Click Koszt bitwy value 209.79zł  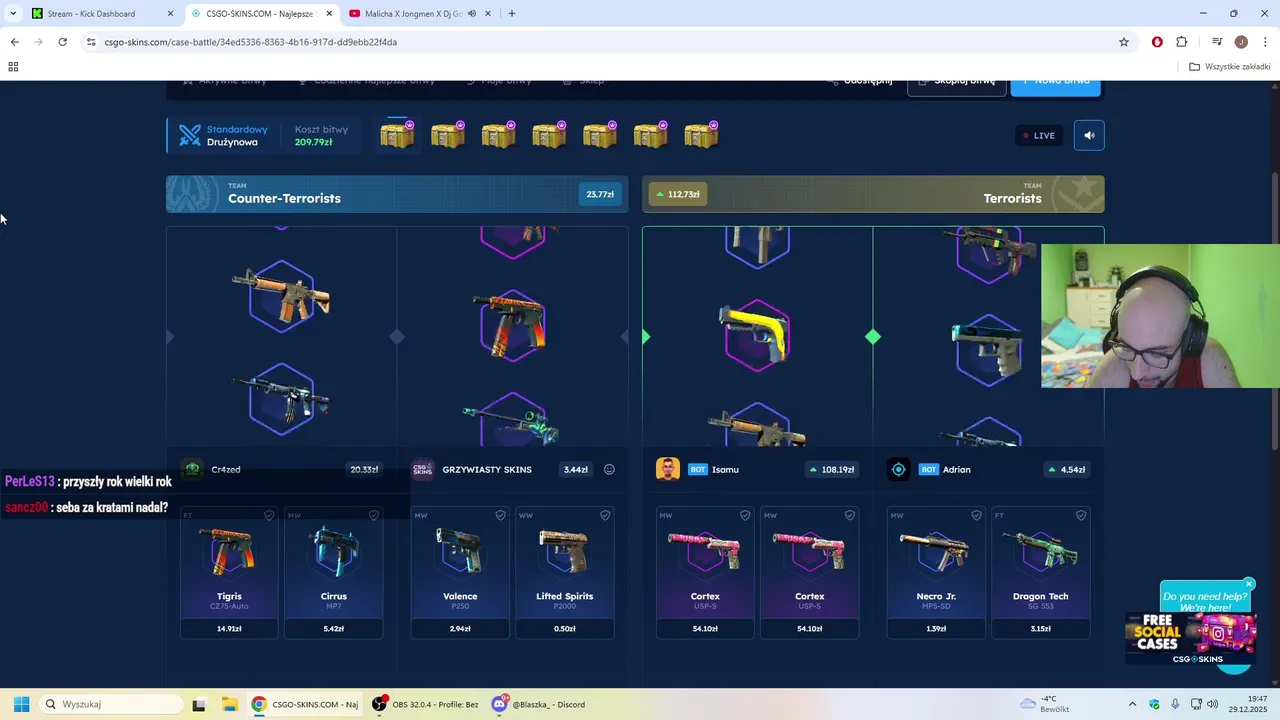[x=313, y=142]
